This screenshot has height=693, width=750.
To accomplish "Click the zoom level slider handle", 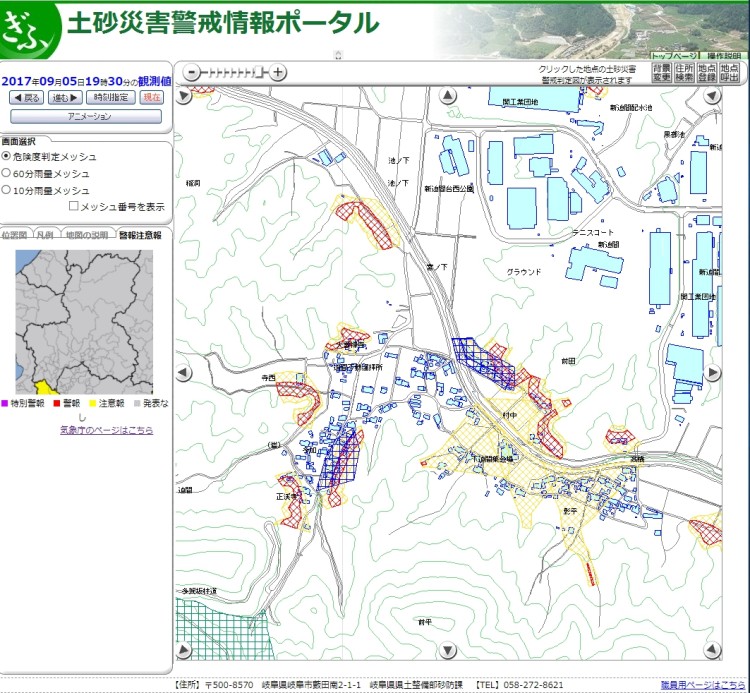I will point(260,72).
